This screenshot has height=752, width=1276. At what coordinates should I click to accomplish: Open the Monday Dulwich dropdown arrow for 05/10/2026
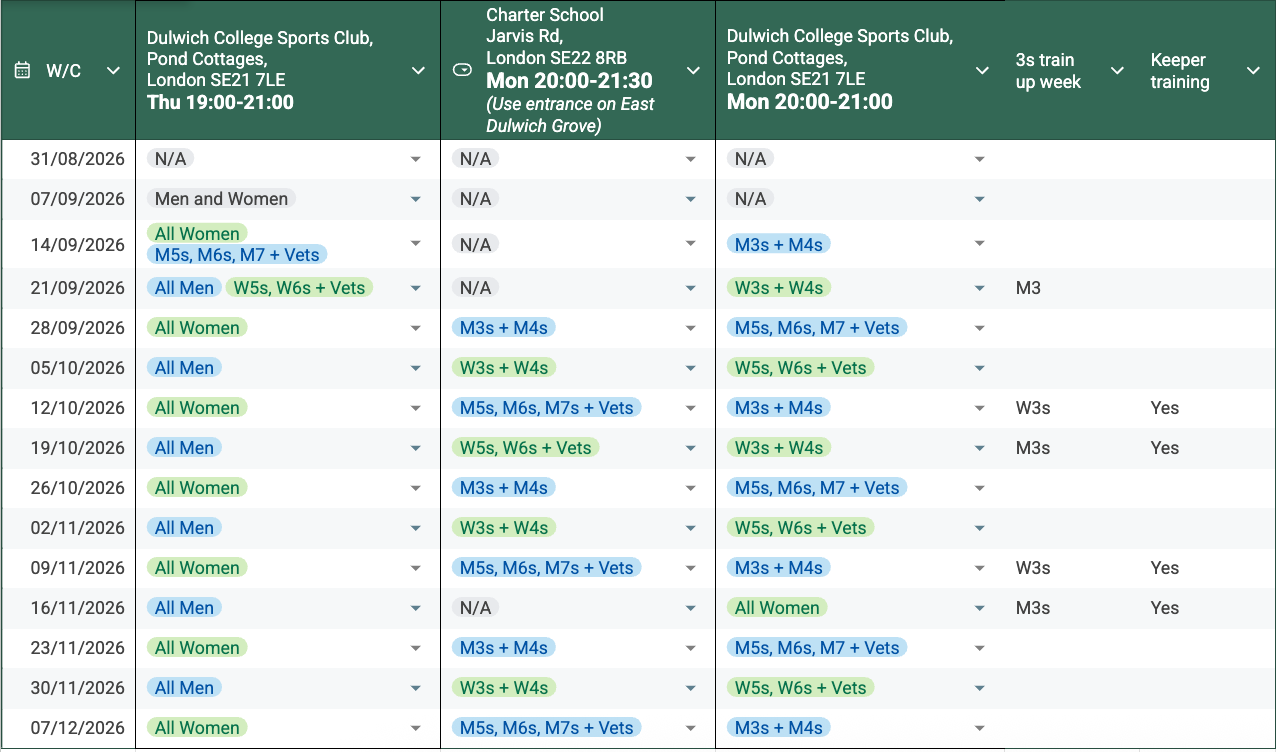[x=980, y=368]
